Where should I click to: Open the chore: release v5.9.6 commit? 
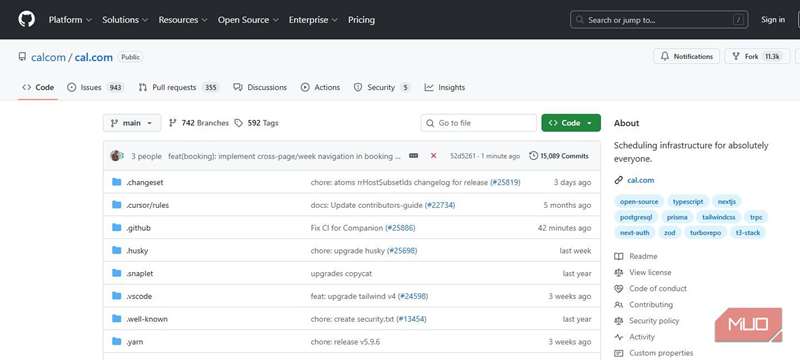[x=345, y=342]
